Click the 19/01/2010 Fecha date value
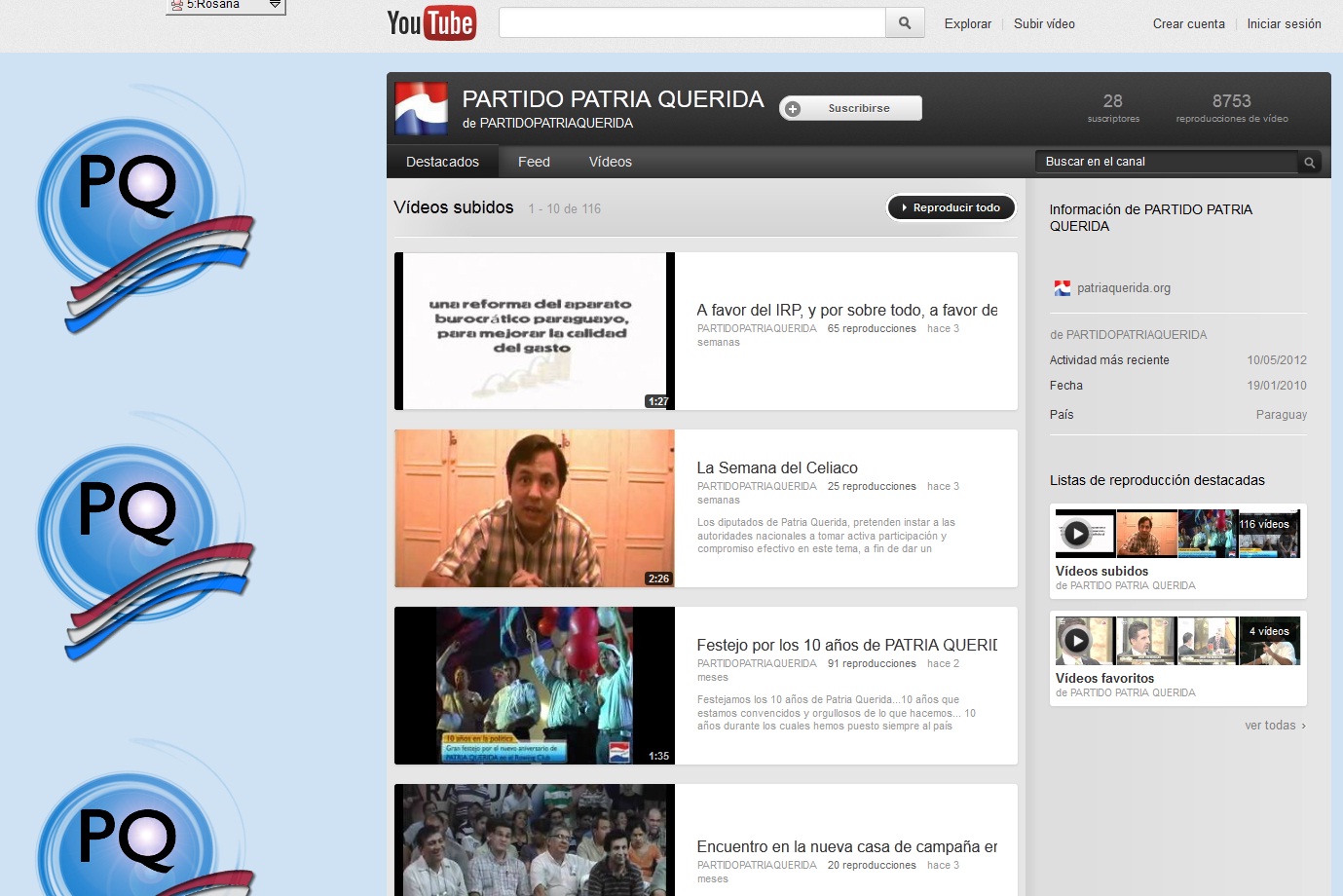The image size is (1343, 896). 1277,386
